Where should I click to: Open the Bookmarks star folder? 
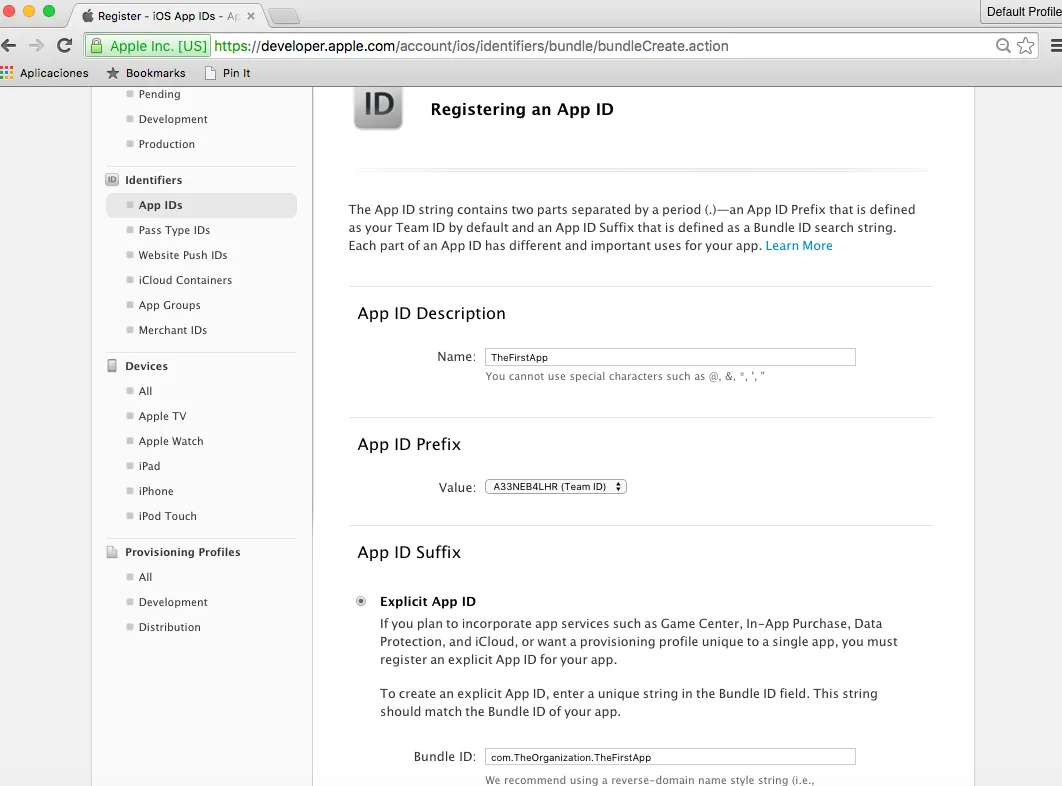click(x=146, y=73)
